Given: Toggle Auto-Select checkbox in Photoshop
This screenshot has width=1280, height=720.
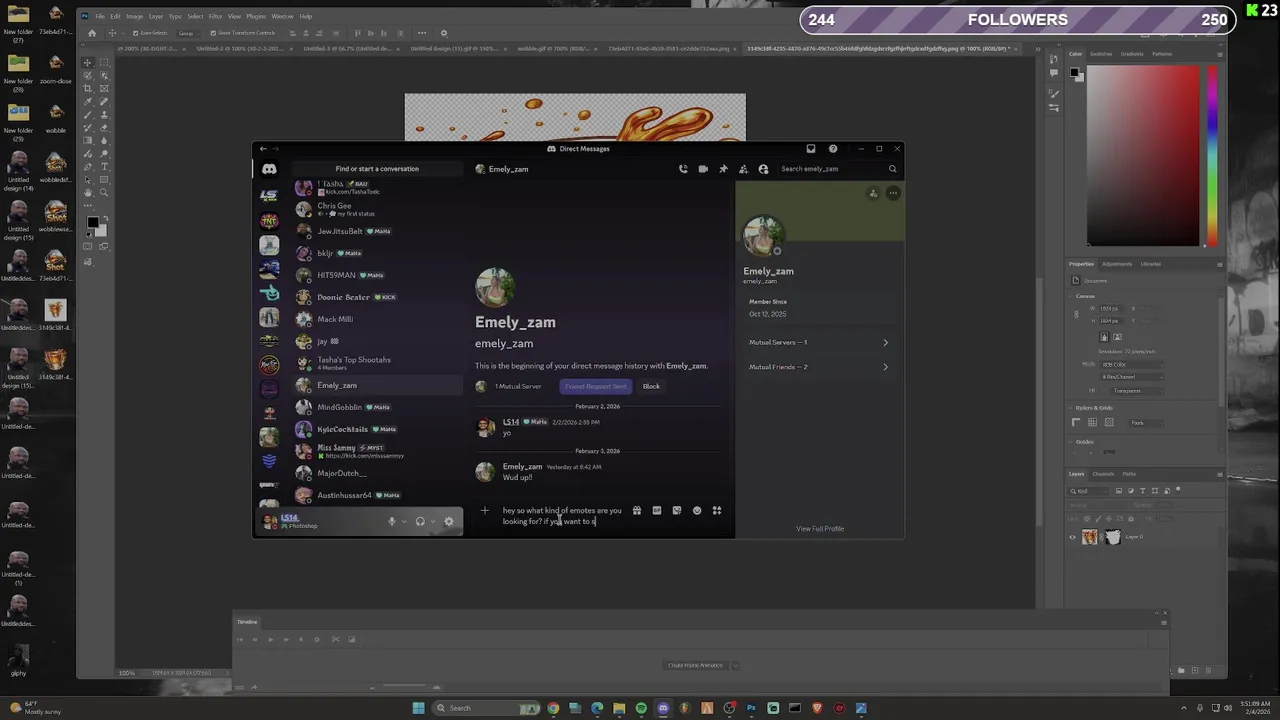Looking at the screenshot, I should (x=135, y=33).
